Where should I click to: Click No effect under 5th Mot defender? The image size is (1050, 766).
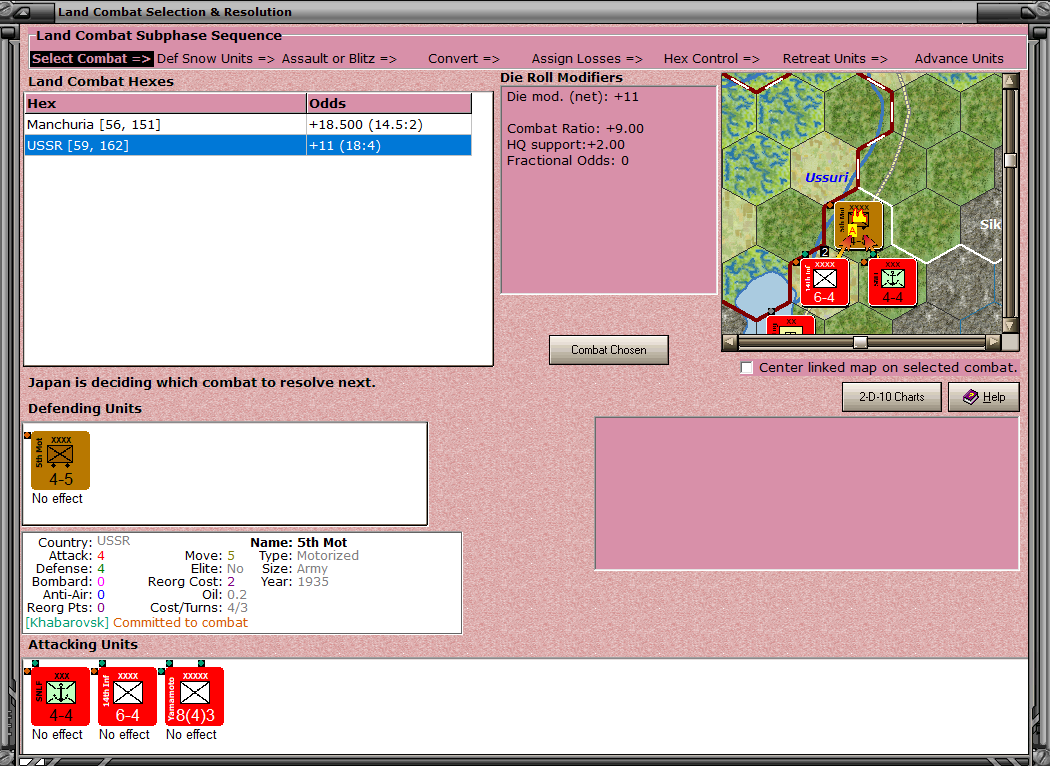coord(58,499)
